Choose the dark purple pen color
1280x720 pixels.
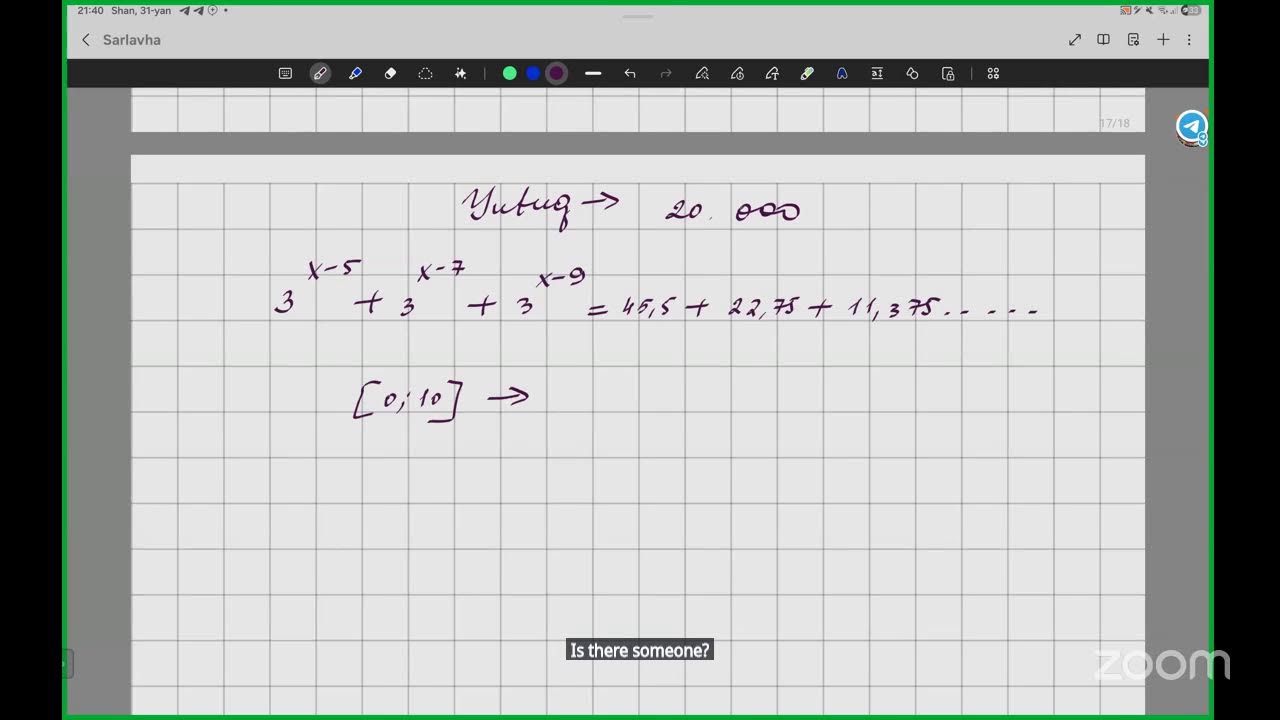pos(557,73)
